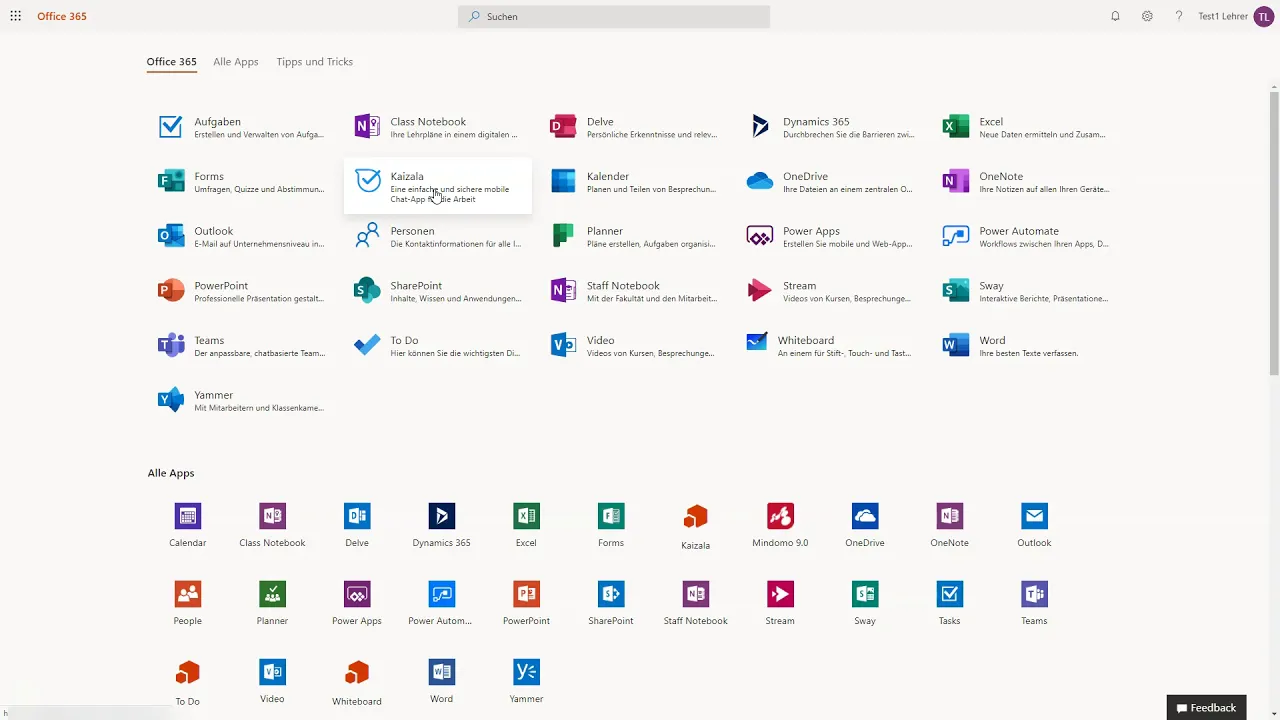Open Yammer tile with Mit Mitarbeitern description
Image resolution: width=1280 pixels, height=720 pixels.
coord(241,401)
